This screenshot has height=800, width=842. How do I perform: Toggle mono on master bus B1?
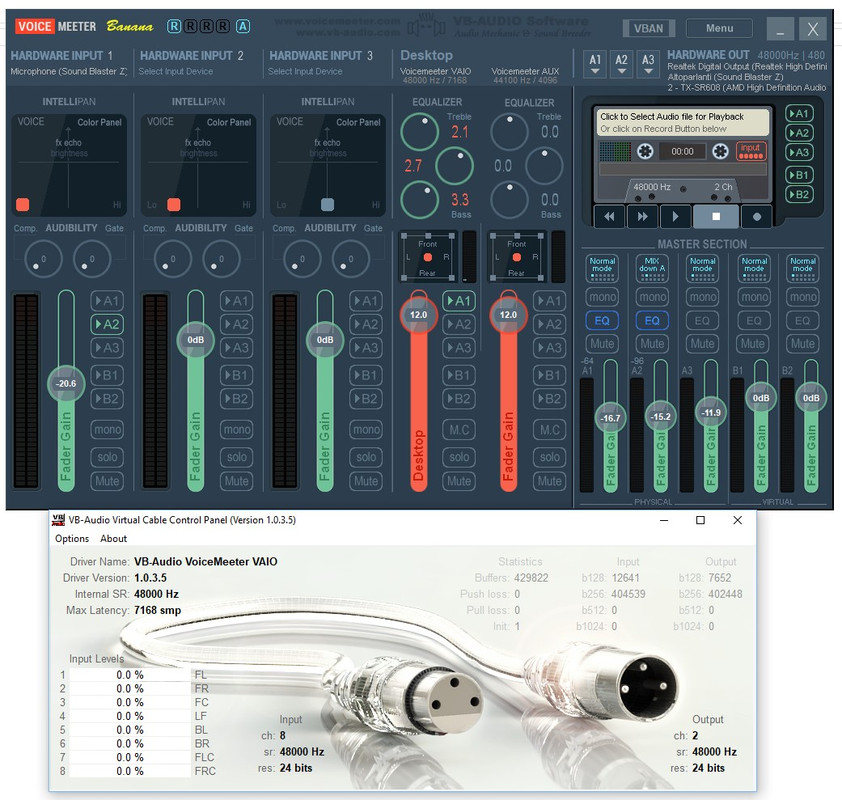coord(754,297)
